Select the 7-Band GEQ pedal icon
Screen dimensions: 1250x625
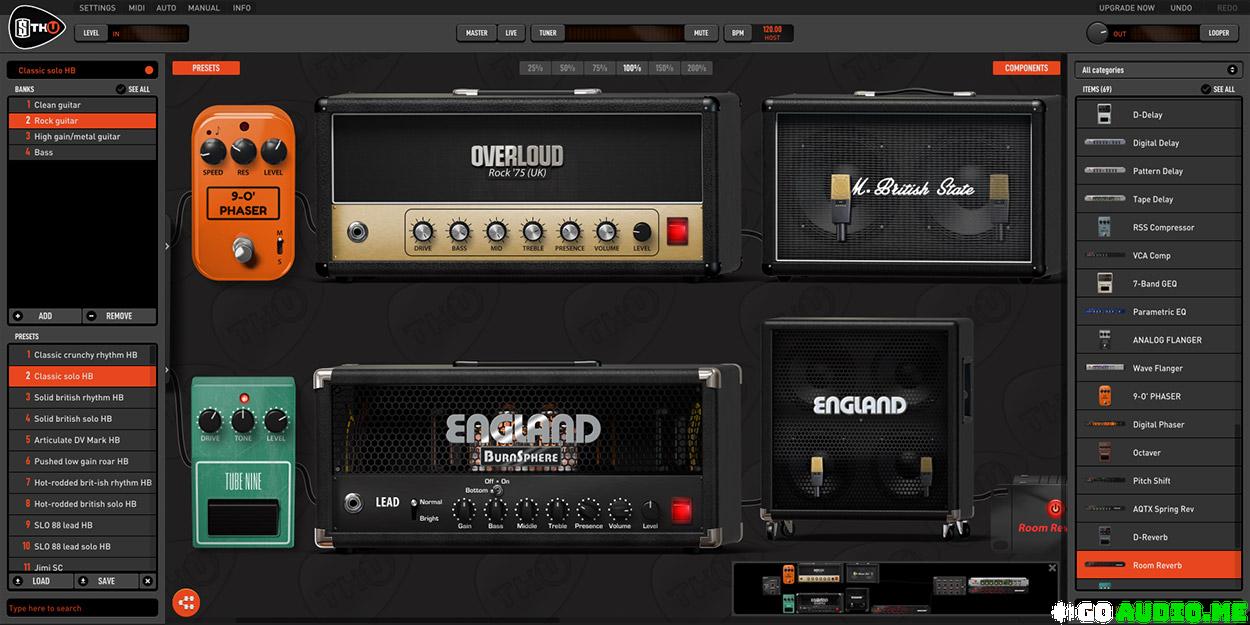(x=1104, y=283)
